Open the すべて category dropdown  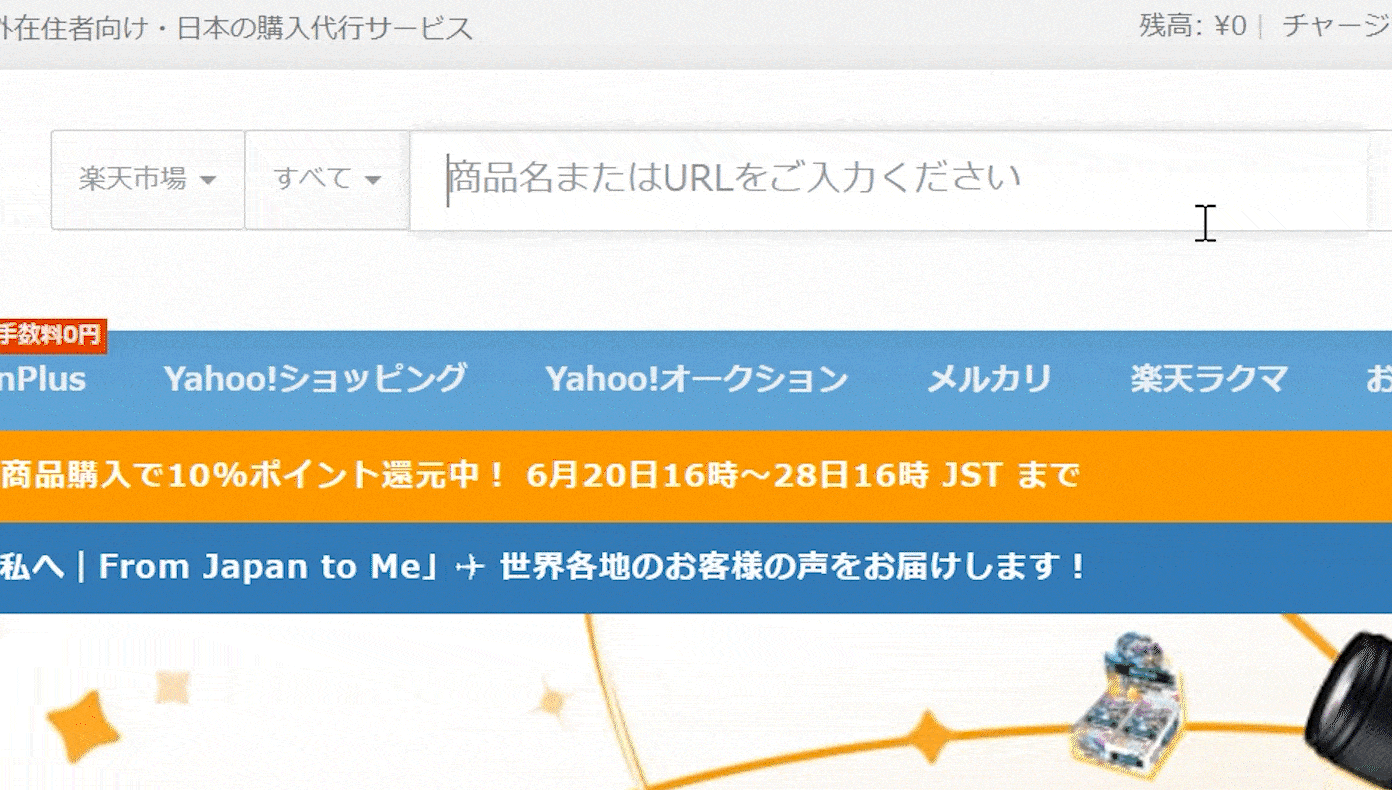click(x=328, y=180)
